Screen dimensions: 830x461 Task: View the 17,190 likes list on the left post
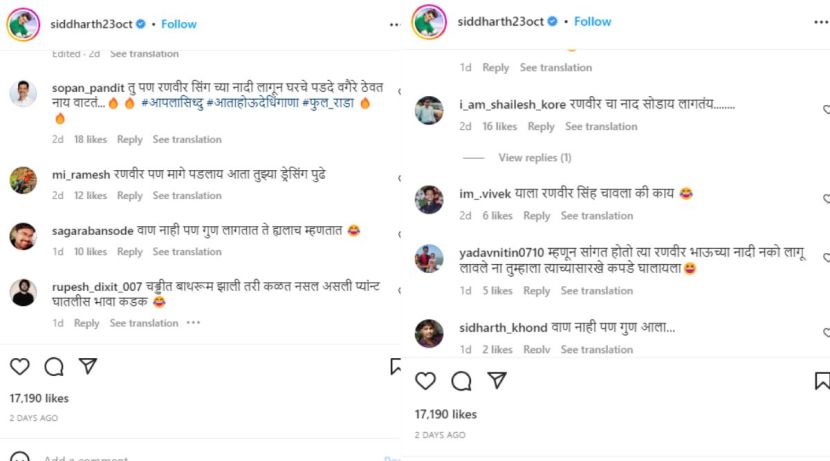pyautogui.click(x=42, y=398)
